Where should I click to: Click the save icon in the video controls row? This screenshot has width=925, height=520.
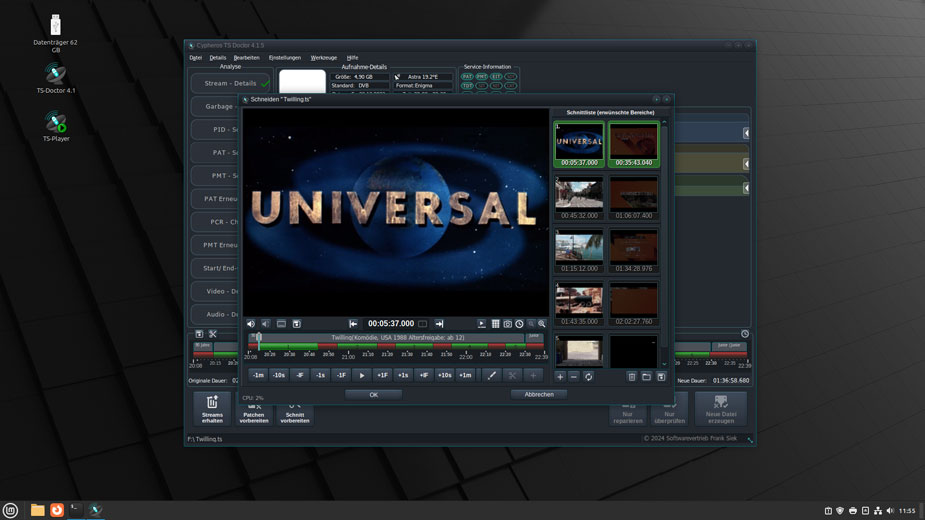click(x=297, y=324)
